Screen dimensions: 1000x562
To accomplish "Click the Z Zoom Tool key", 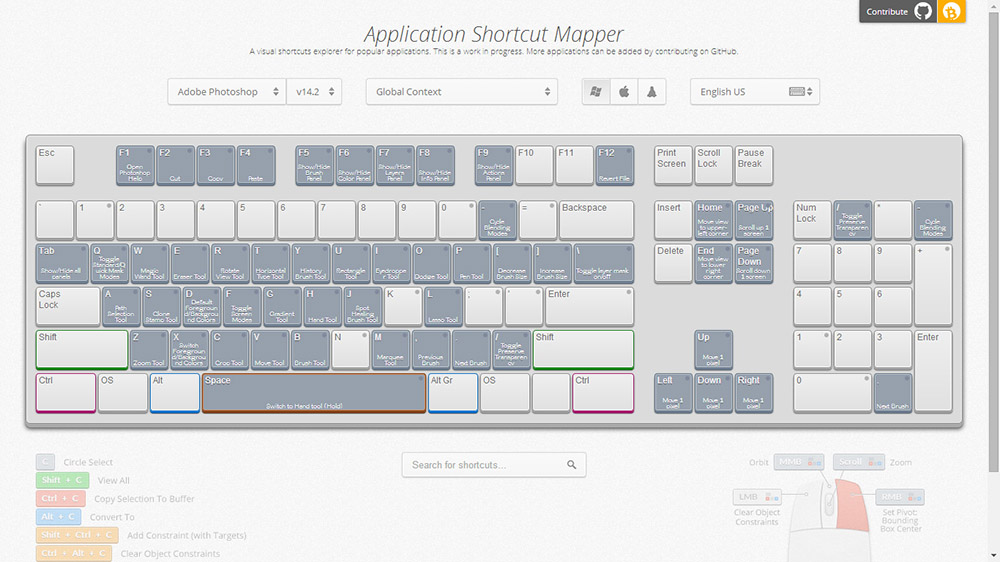I will click(149, 349).
